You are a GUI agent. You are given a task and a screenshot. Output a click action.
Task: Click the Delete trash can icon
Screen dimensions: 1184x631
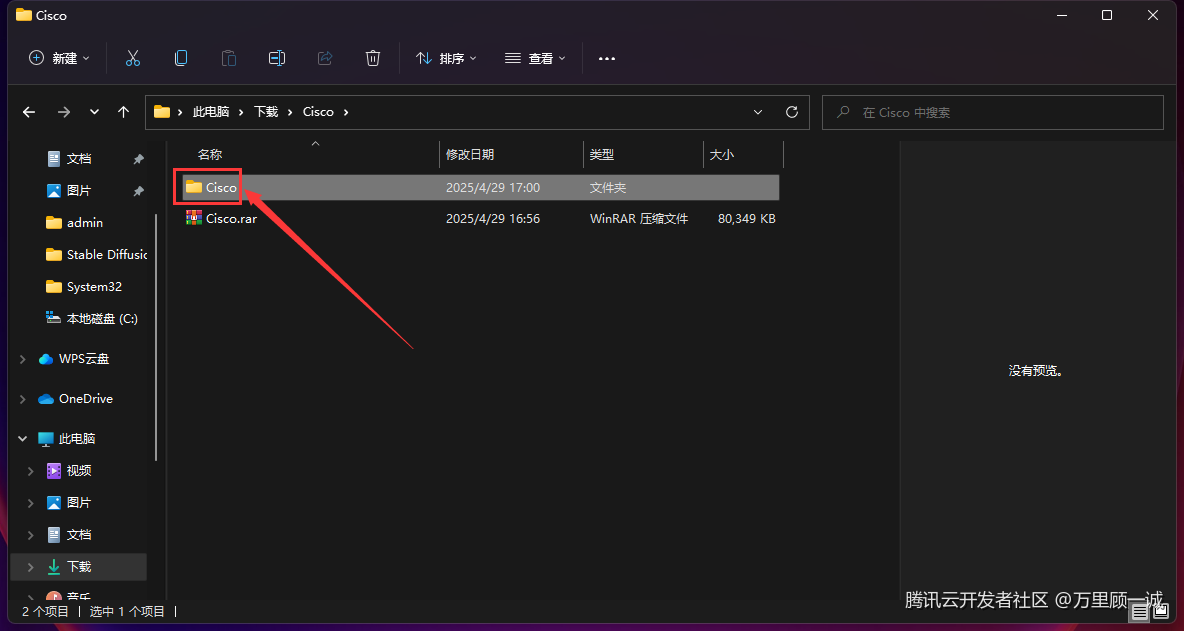[373, 58]
